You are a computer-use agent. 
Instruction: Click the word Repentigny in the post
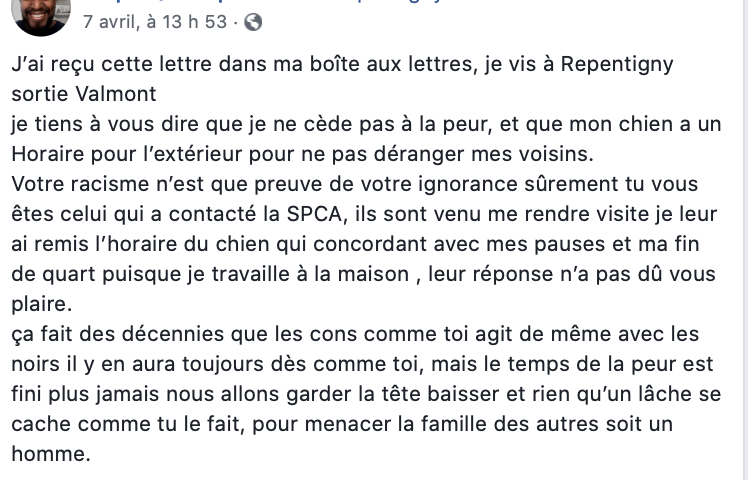(x=617, y=64)
